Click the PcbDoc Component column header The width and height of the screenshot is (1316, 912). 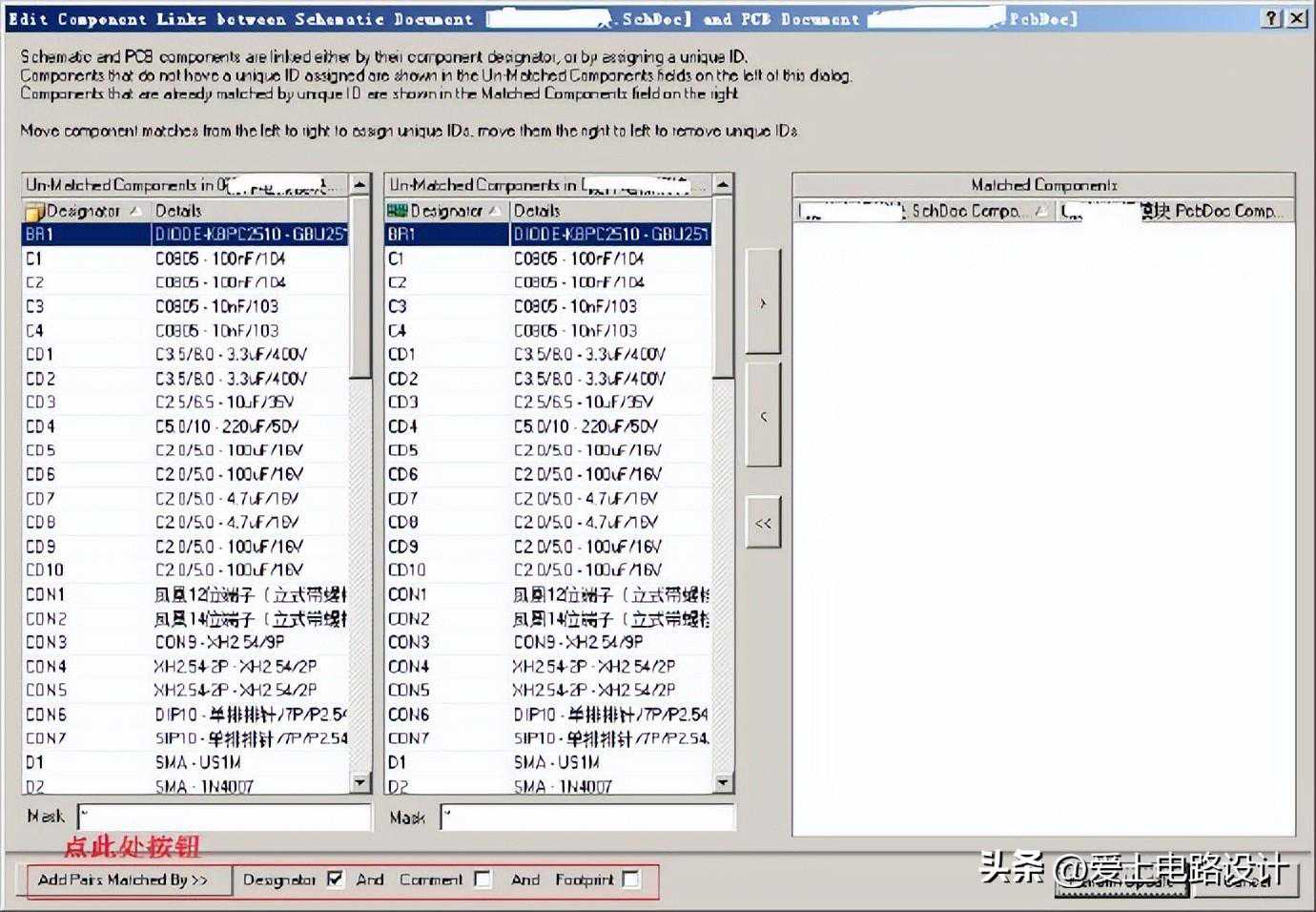[x=1173, y=211]
